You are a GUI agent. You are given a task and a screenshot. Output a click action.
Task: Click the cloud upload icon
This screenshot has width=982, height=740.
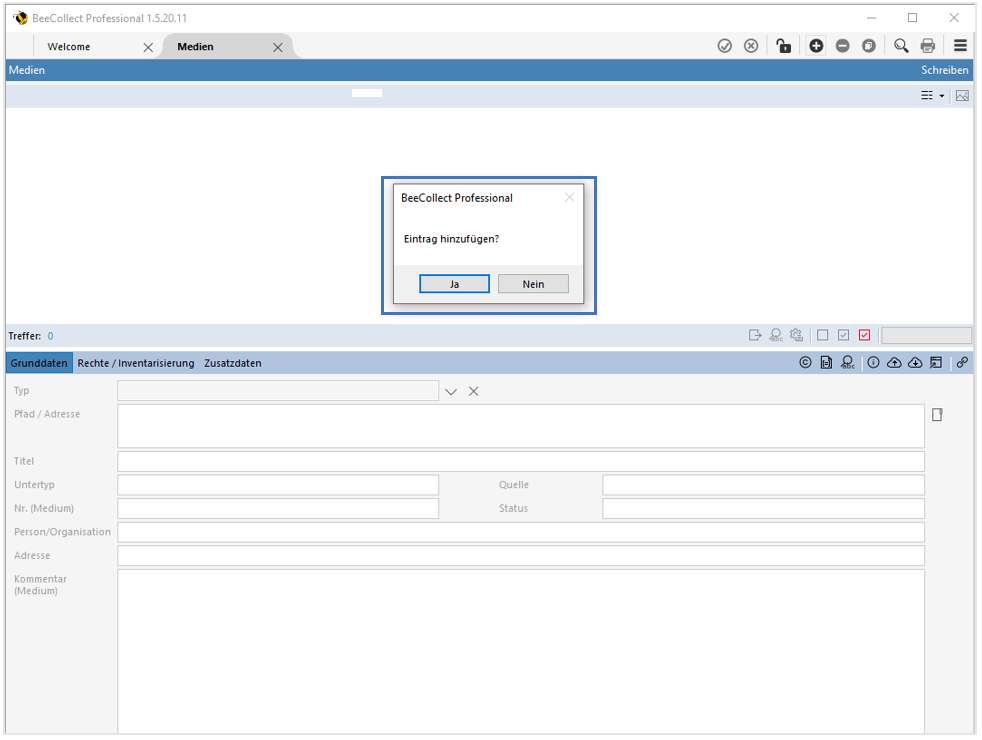pyautogui.click(x=894, y=363)
